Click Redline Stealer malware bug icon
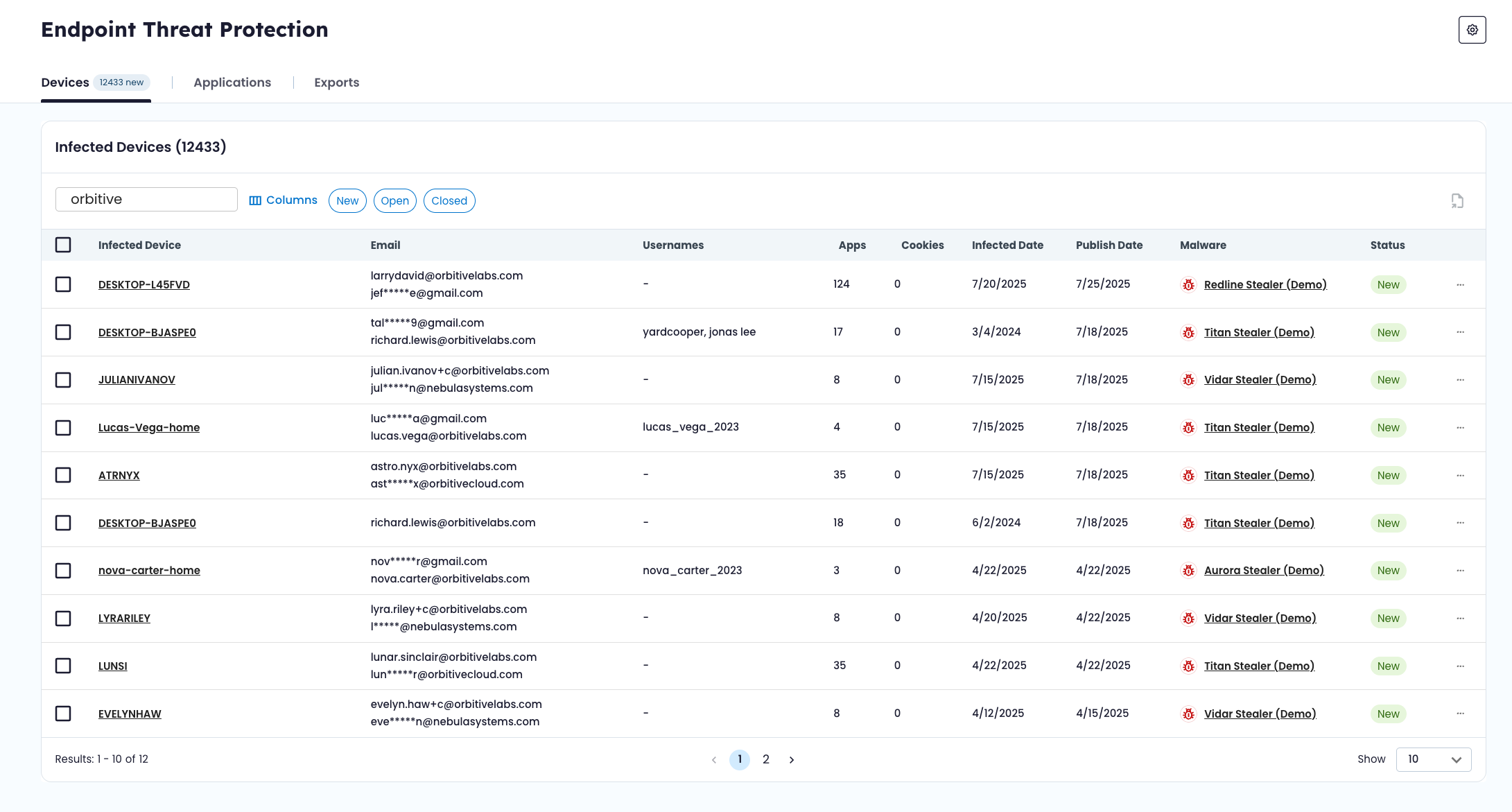1512x812 pixels. 1188,285
